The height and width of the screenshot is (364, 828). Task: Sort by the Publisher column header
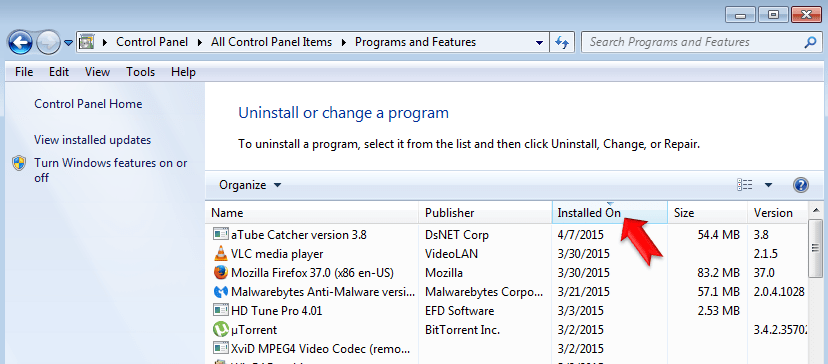coord(485,213)
